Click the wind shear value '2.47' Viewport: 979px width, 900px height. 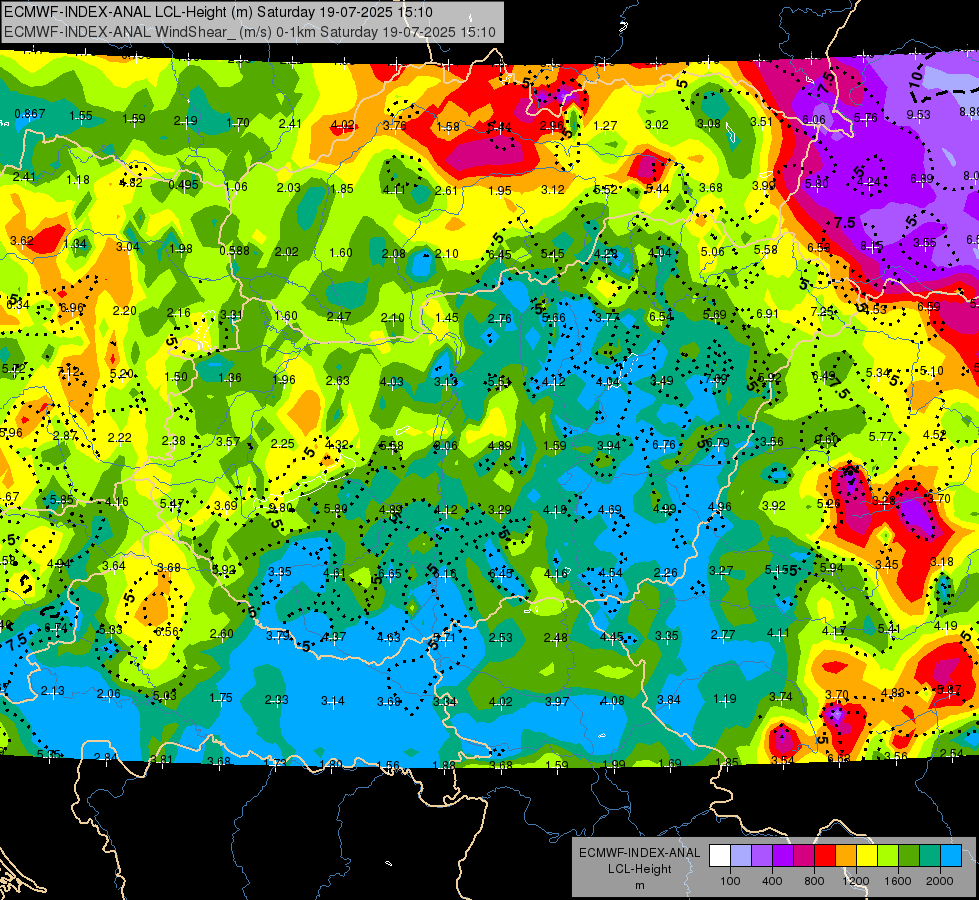tap(339, 317)
